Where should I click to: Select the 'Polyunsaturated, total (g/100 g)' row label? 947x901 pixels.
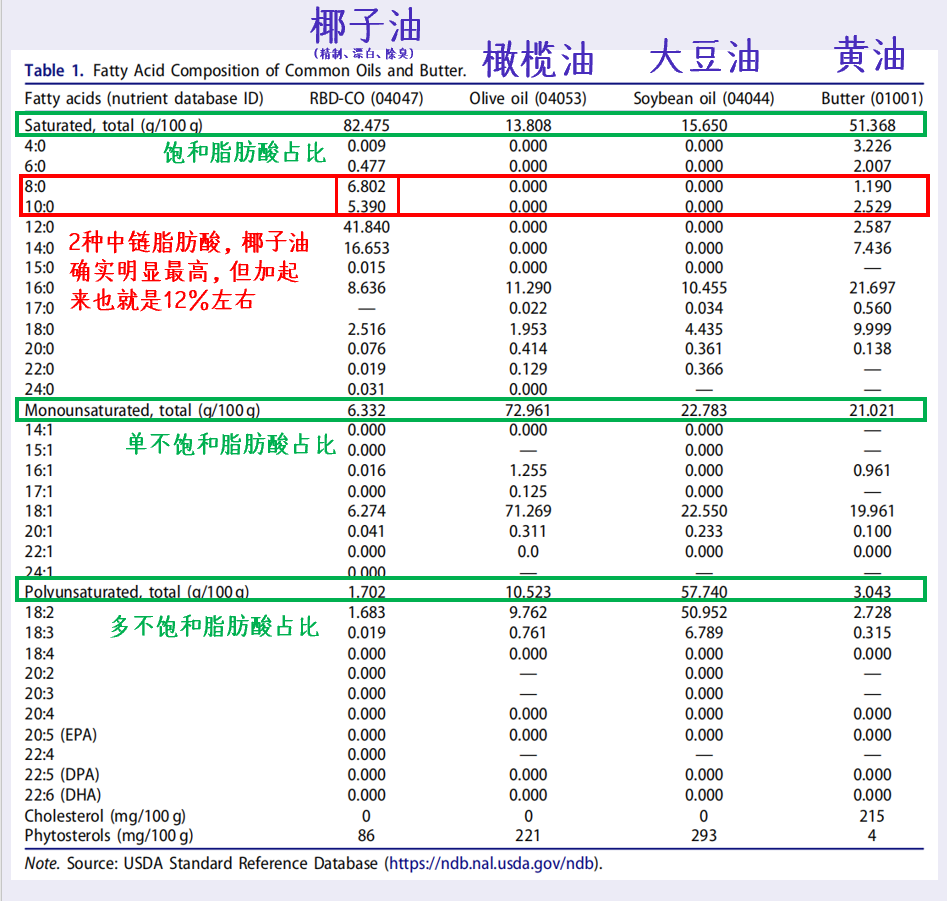[136, 592]
